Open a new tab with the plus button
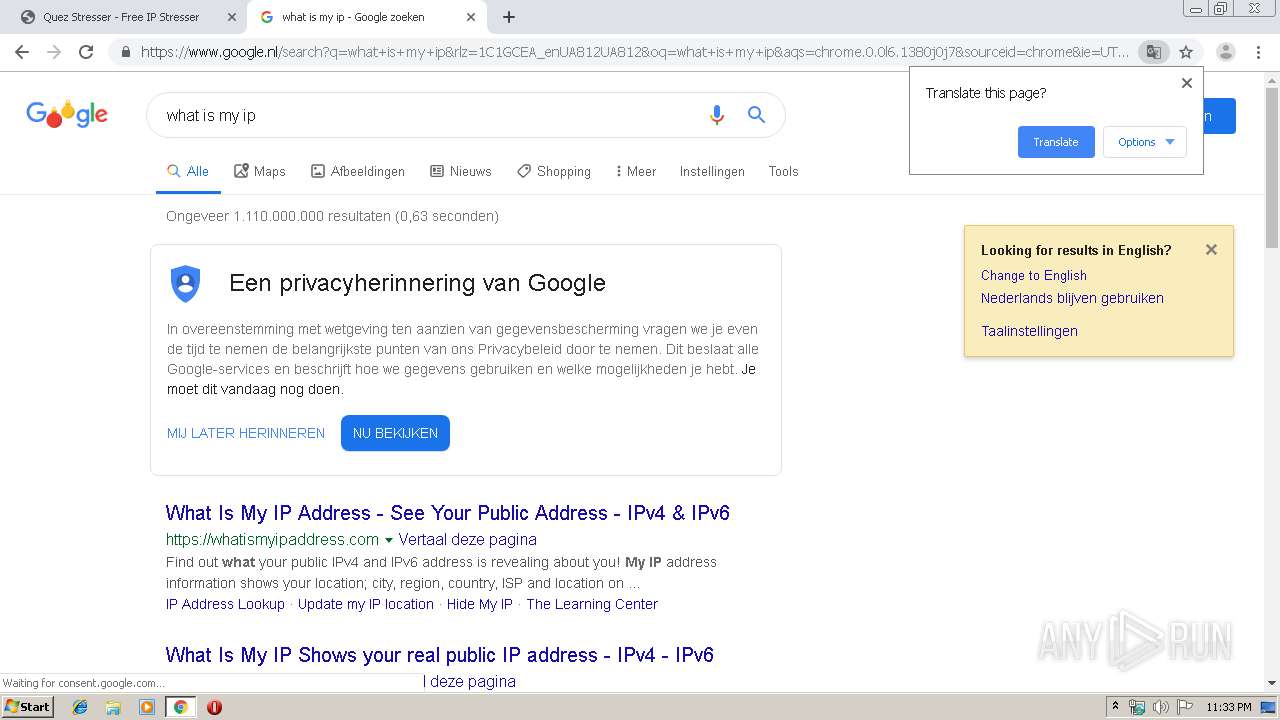 click(509, 17)
